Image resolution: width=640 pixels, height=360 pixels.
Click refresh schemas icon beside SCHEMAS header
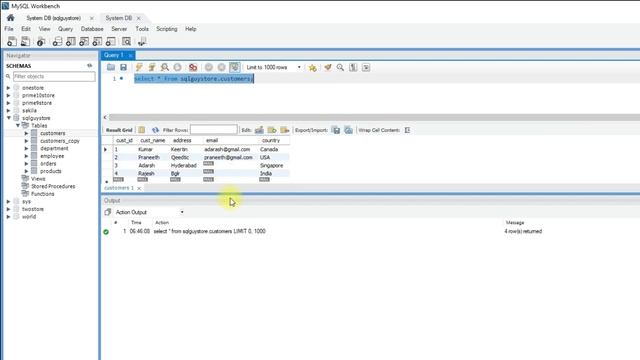89,66
